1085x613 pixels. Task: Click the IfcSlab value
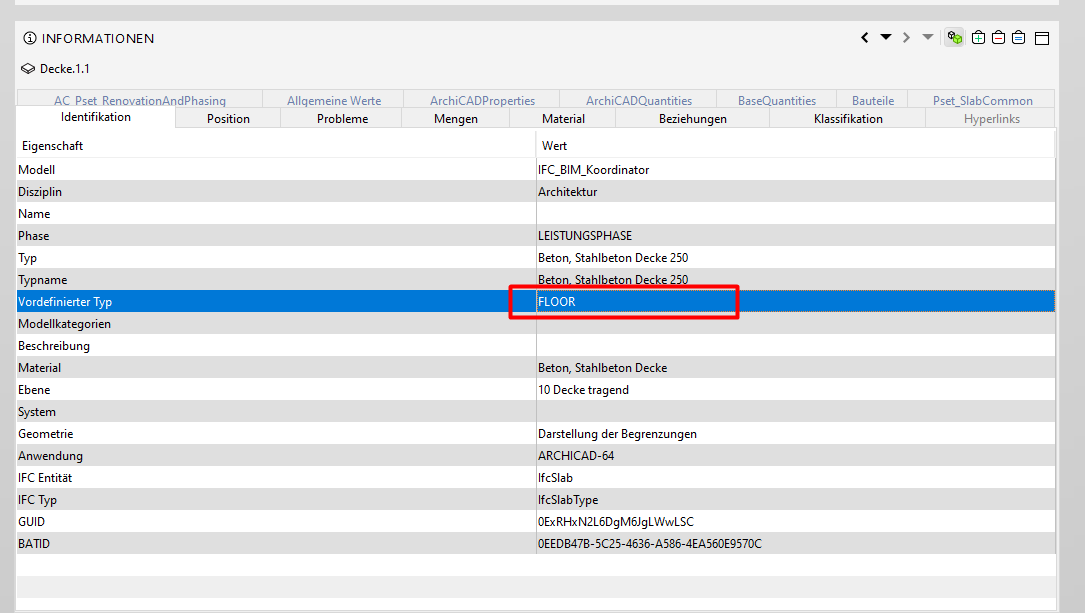(555, 477)
